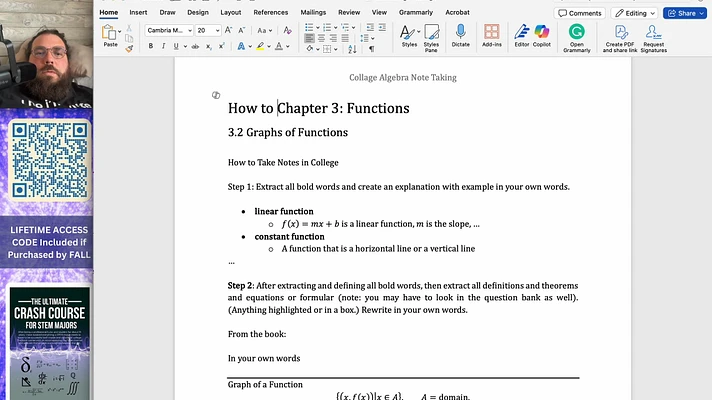
Task: Clear all formatting icon
Action: [x=287, y=30]
